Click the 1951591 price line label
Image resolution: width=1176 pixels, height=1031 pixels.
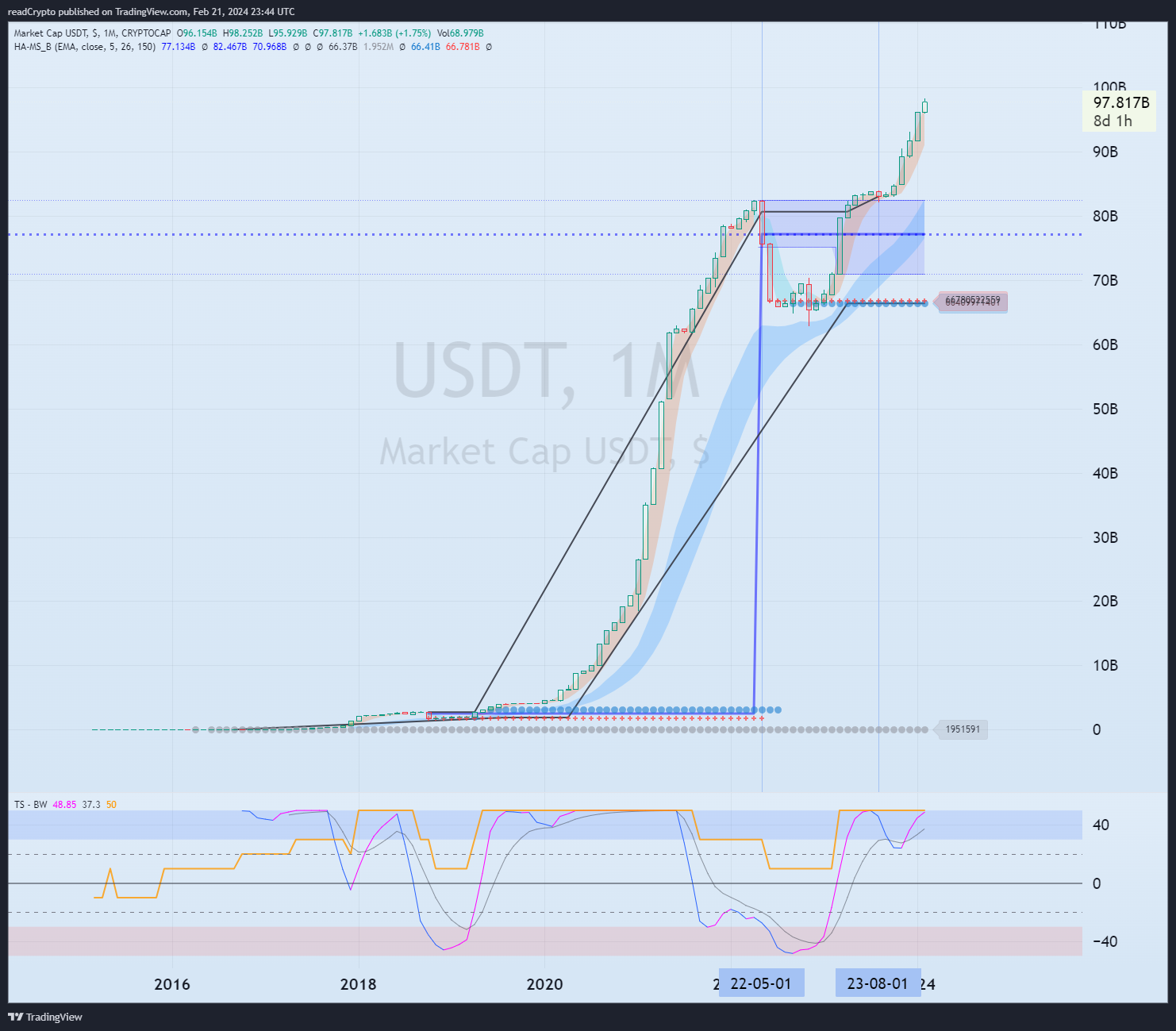click(x=962, y=729)
